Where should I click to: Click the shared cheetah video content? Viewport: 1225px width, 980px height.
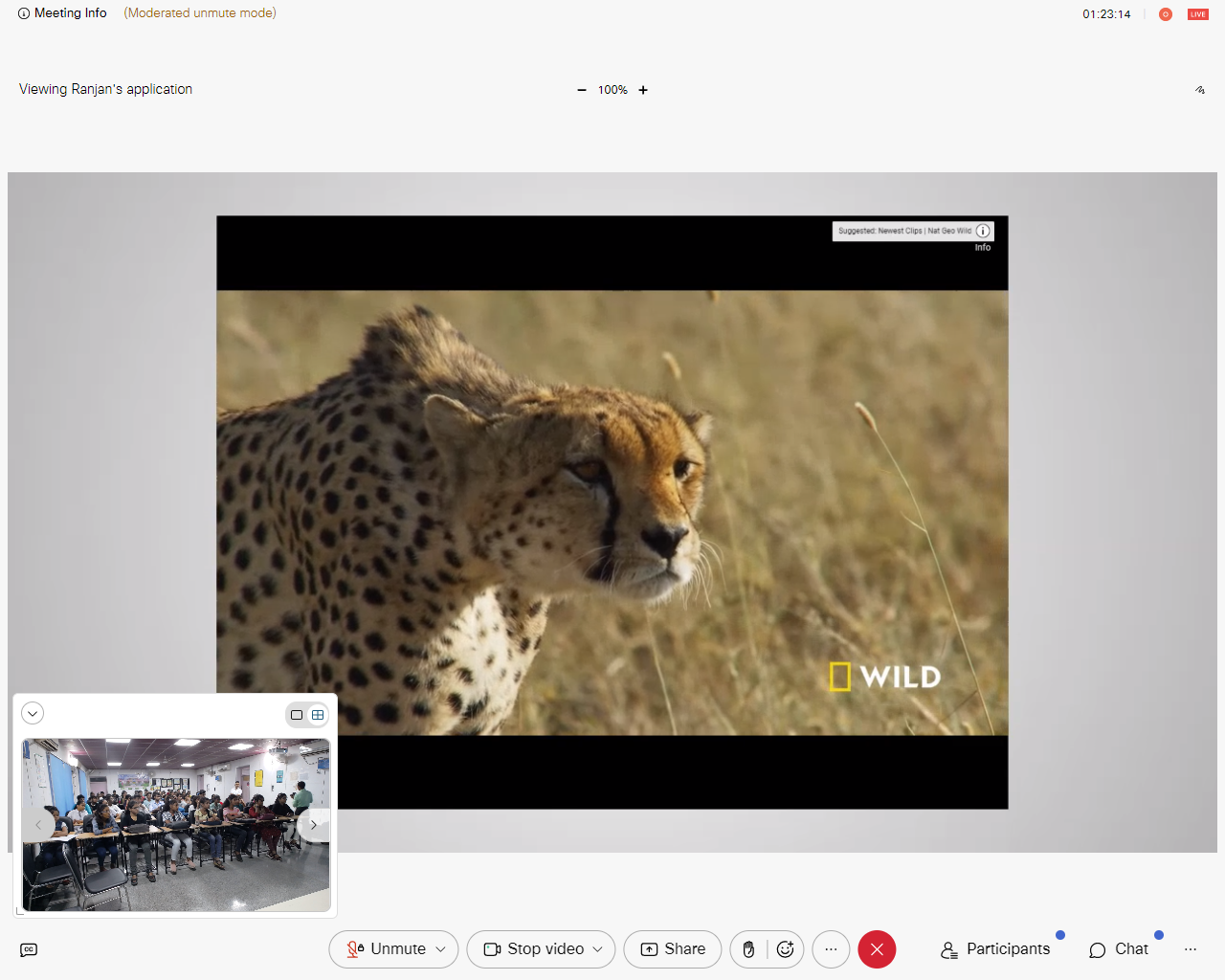point(612,513)
